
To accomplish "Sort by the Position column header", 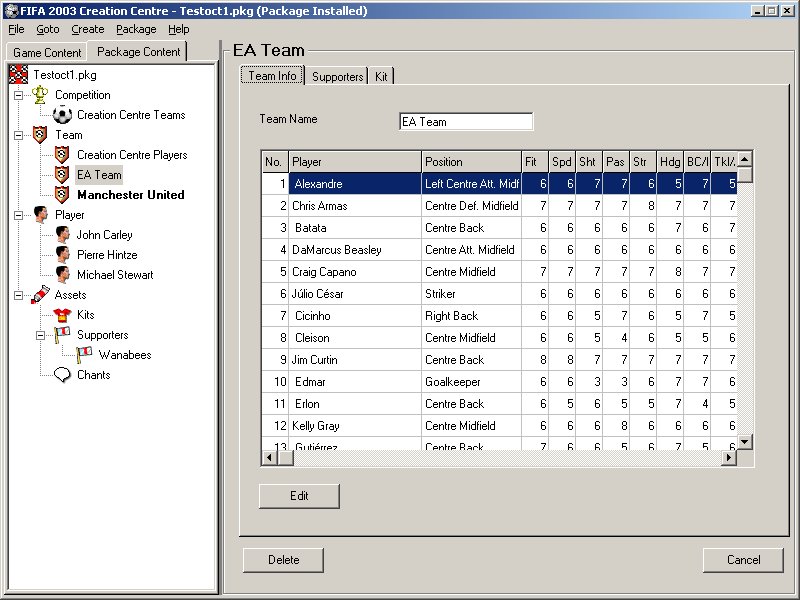I will 471,162.
